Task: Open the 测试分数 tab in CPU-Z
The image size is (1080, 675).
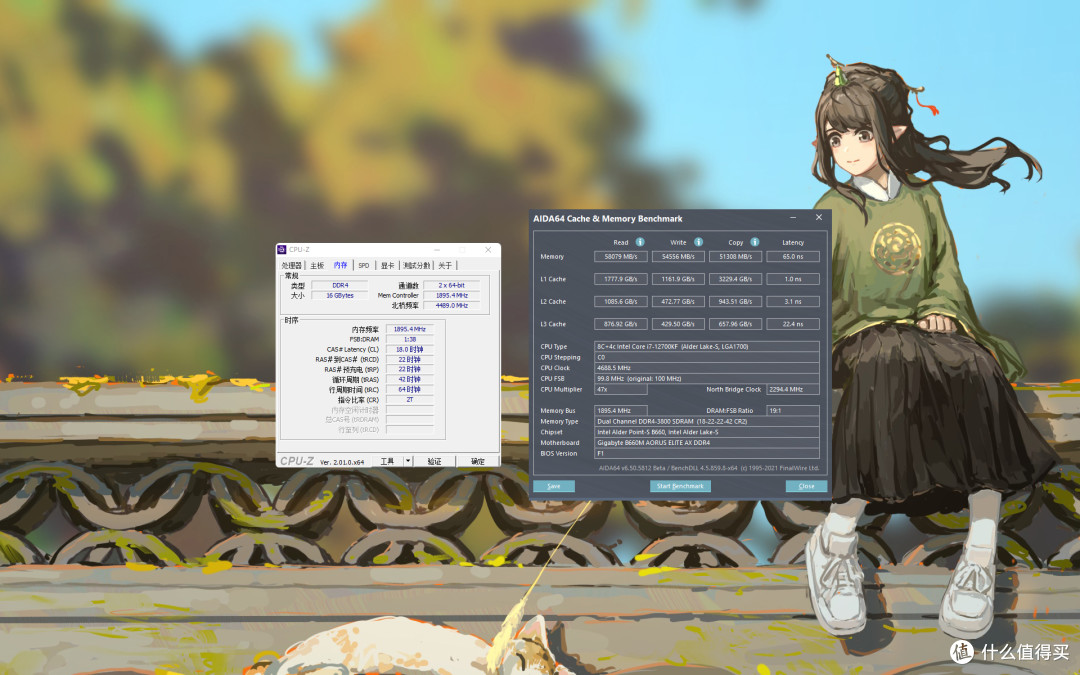Action: tap(417, 265)
